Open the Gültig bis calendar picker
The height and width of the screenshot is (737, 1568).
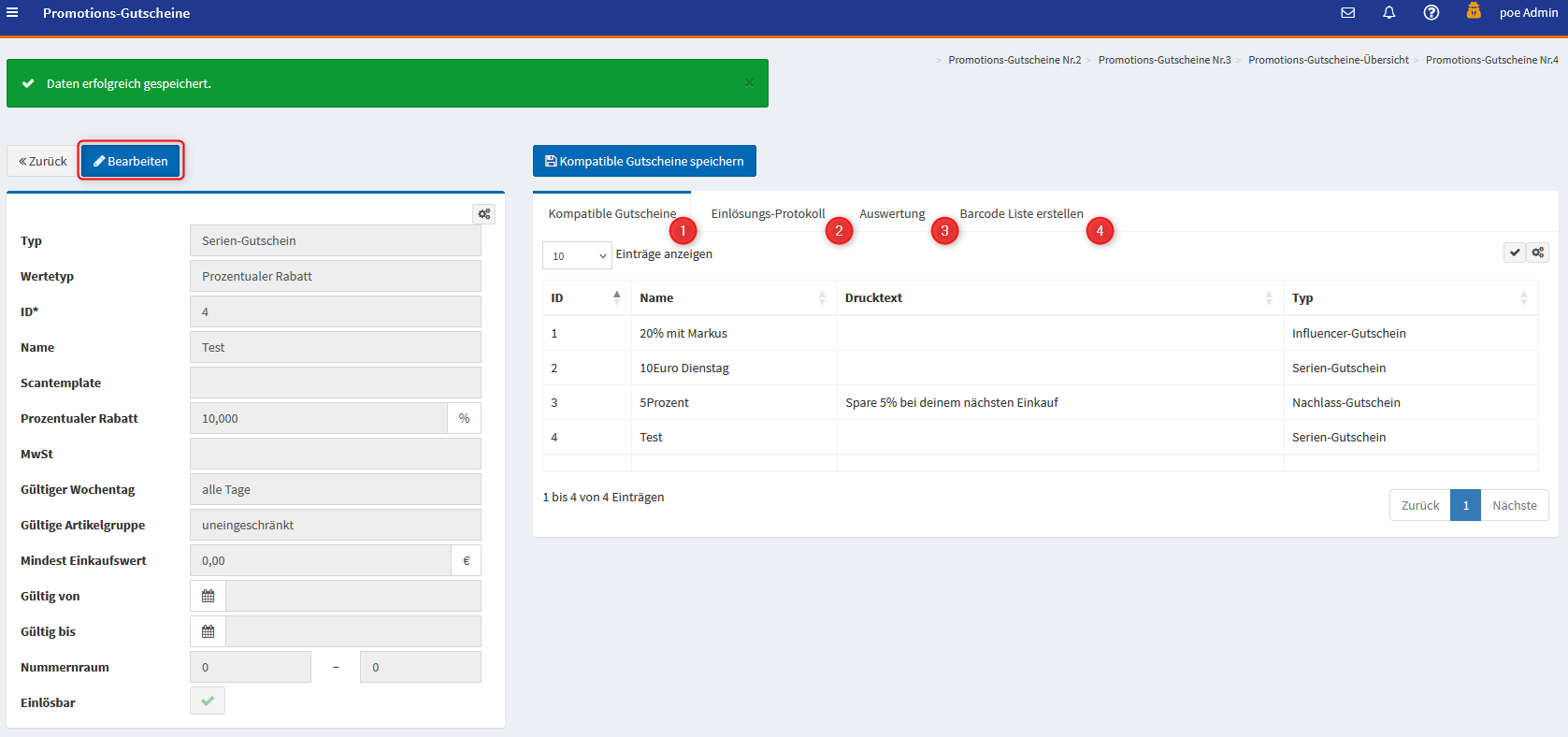[x=208, y=631]
